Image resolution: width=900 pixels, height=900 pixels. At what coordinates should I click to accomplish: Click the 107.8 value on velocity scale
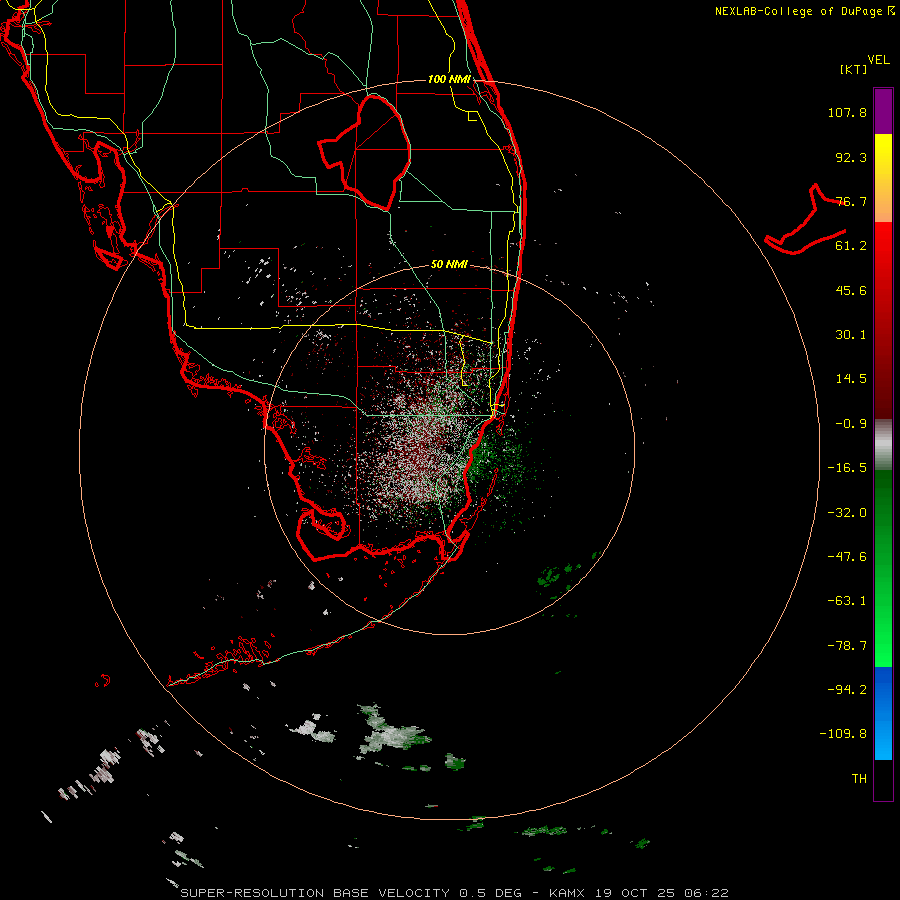click(x=847, y=112)
